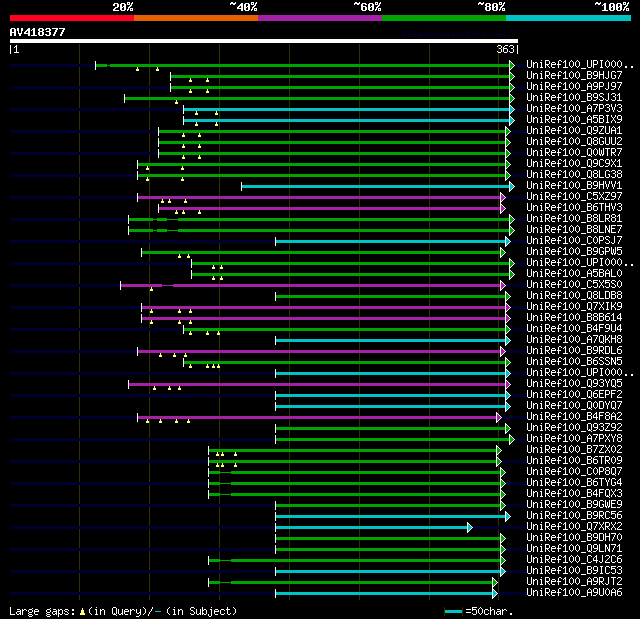
Task: Select the UniRef100_Q9LN71 label
Action: [x=574, y=549]
